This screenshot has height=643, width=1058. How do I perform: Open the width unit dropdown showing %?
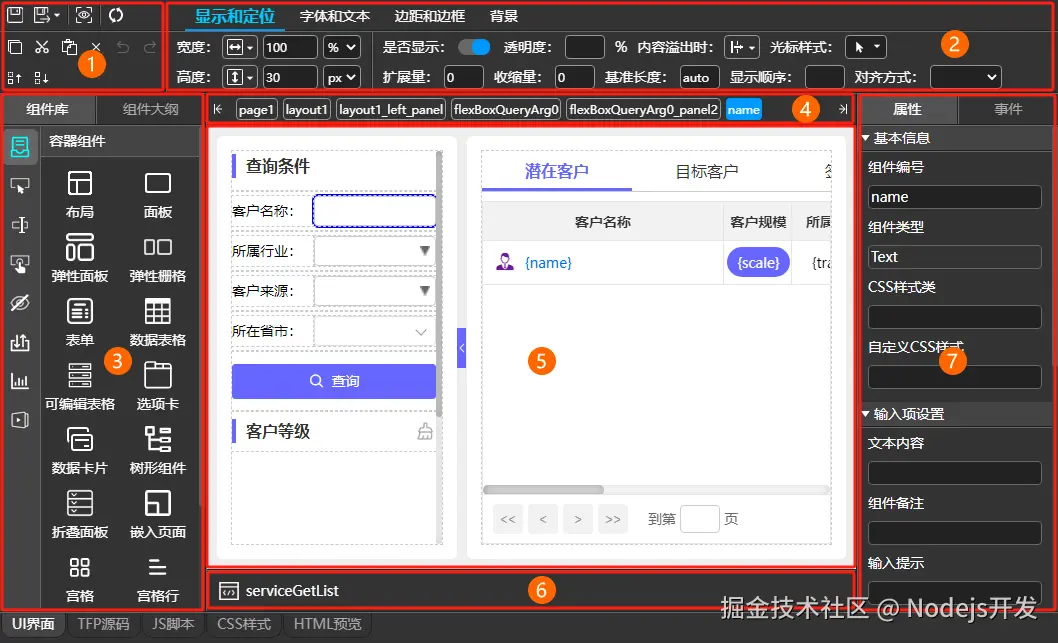pyautogui.click(x=340, y=46)
